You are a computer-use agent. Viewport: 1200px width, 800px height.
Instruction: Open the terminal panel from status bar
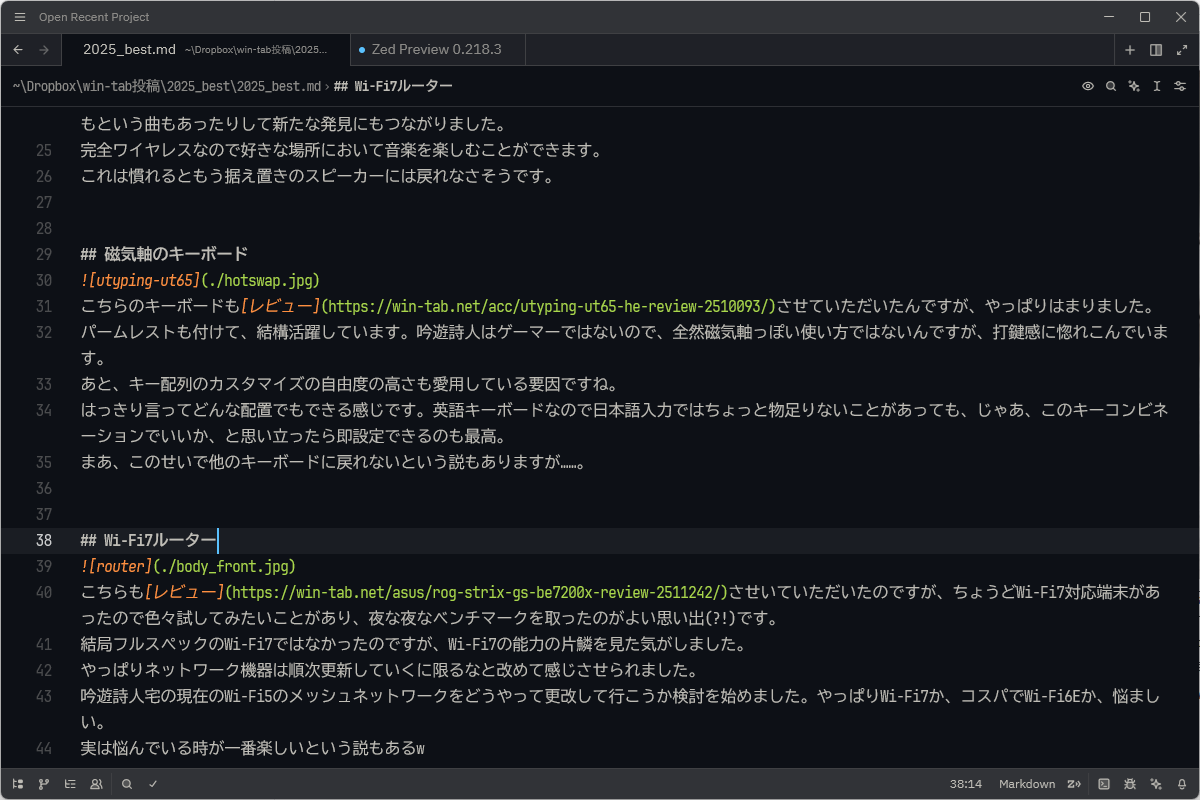click(x=1104, y=784)
